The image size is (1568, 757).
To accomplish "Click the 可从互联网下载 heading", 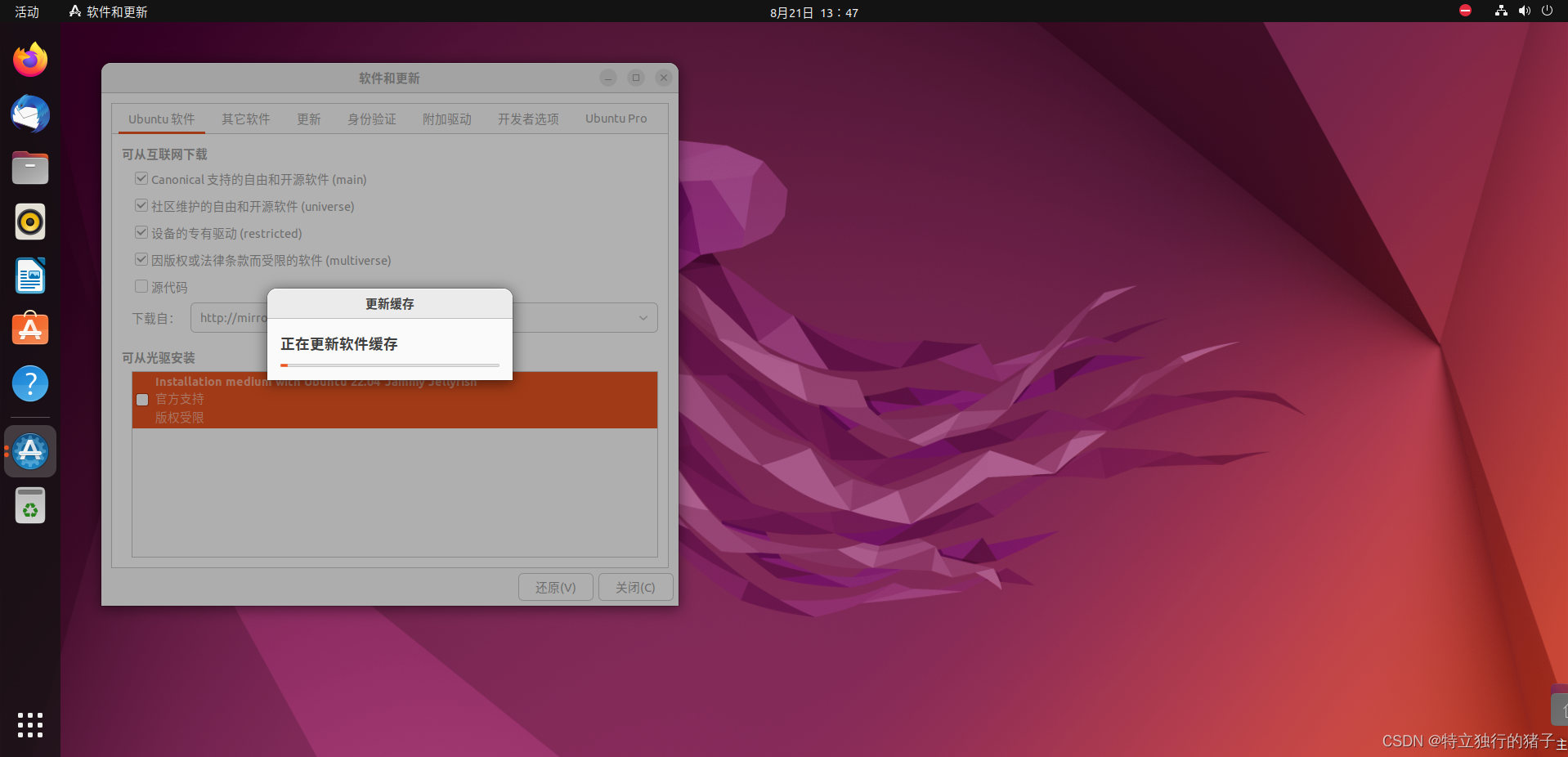I will (164, 155).
